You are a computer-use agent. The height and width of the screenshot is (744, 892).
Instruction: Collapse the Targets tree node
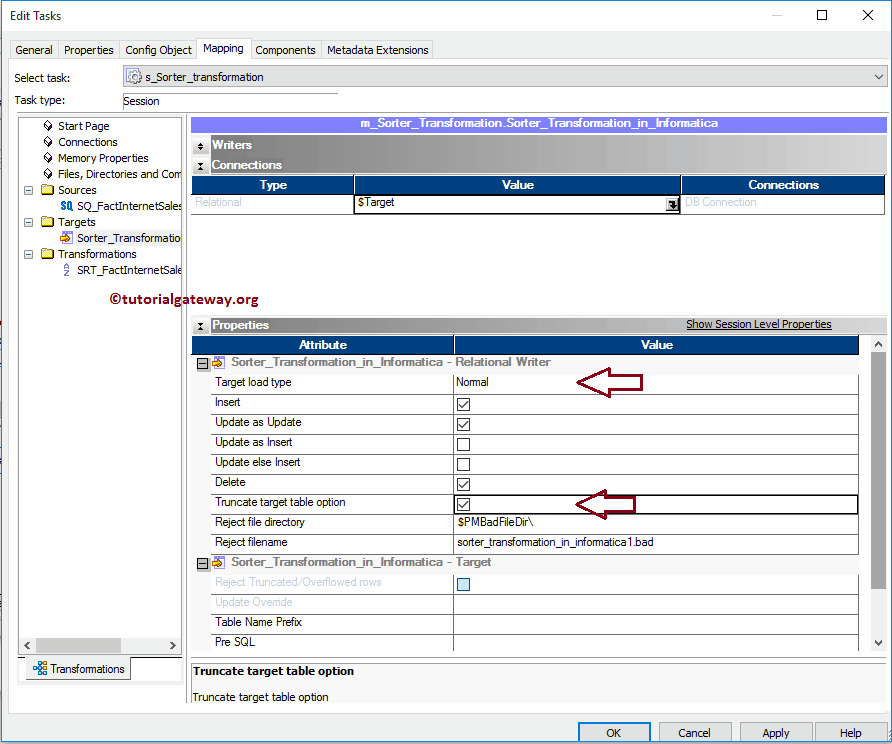(x=29, y=222)
